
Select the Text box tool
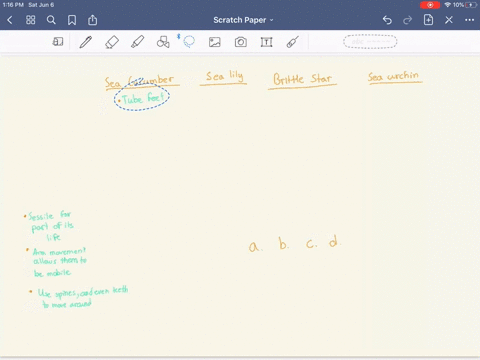point(266,42)
